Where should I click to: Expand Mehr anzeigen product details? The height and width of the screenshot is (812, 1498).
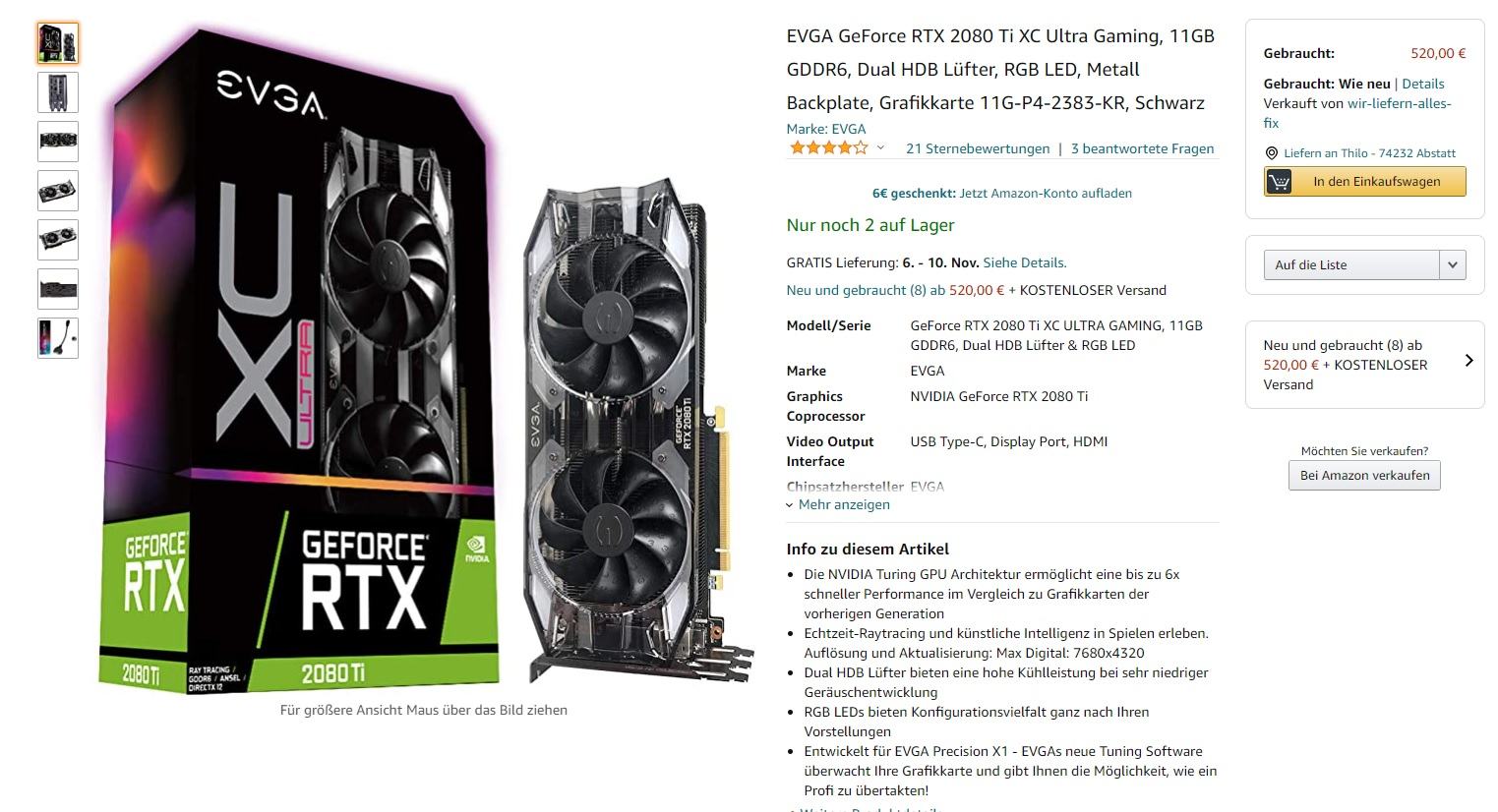[838, 504]
